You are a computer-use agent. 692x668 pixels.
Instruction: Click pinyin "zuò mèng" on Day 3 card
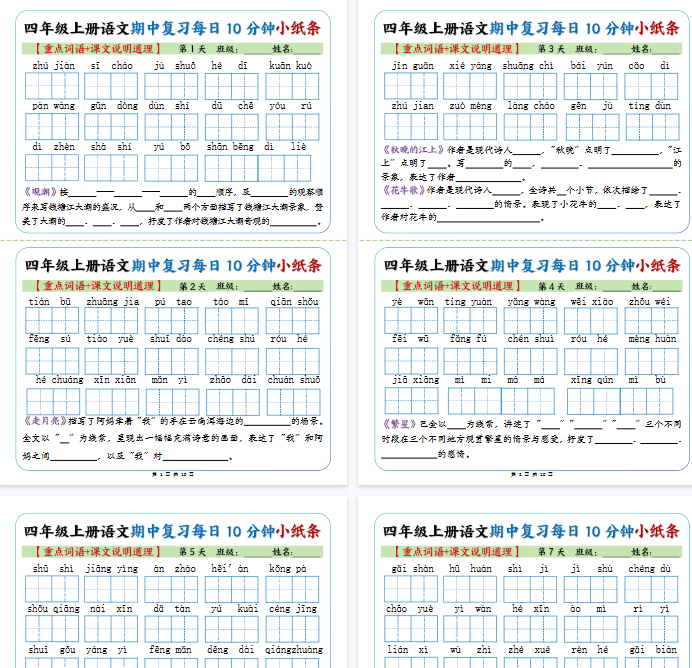coord(470,106)
